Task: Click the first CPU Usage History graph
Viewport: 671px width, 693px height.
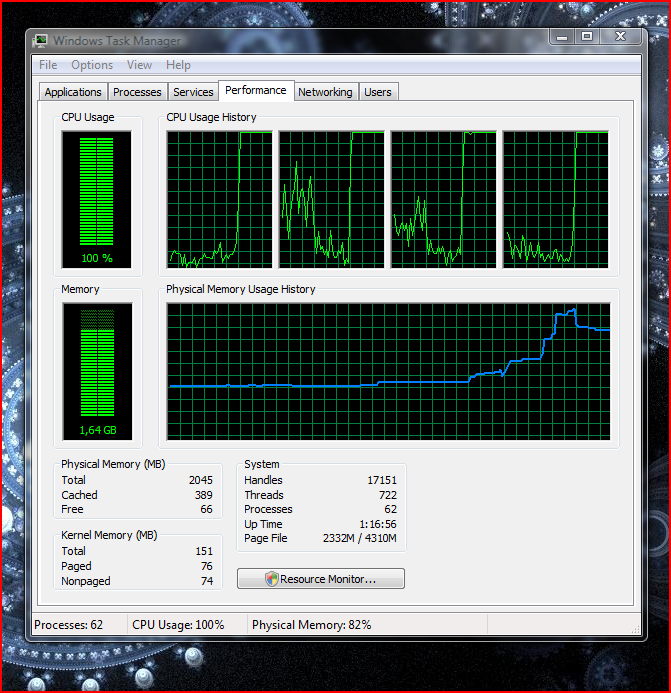Action: click(219, 199)
